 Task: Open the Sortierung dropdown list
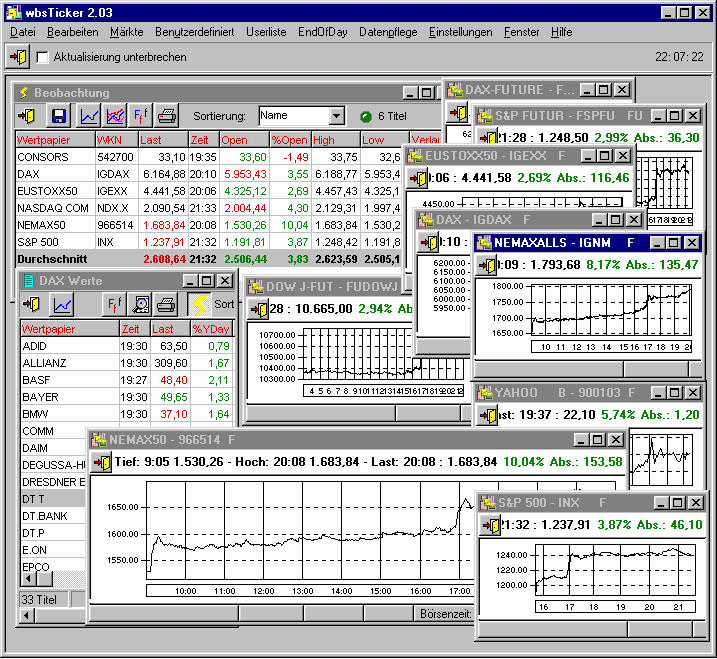336,116
